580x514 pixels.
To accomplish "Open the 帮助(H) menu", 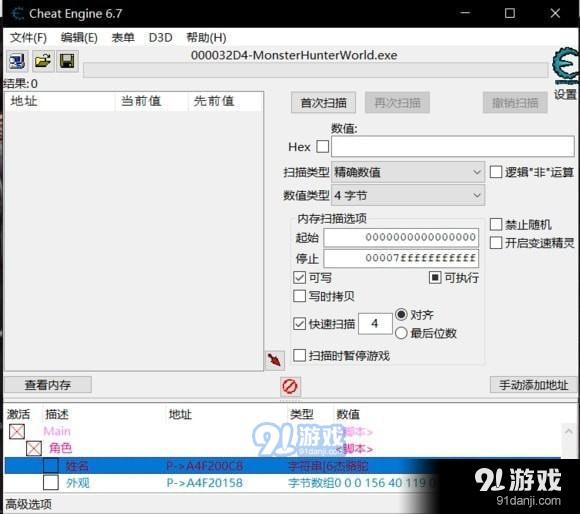I will pos(206,37).
